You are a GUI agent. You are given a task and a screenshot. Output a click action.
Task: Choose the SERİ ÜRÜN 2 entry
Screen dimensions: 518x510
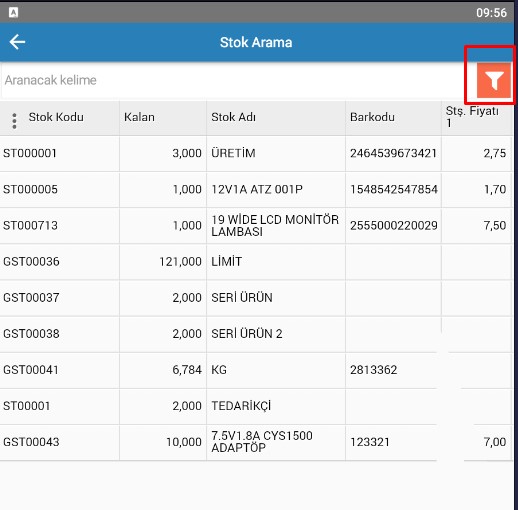(256, 334)
